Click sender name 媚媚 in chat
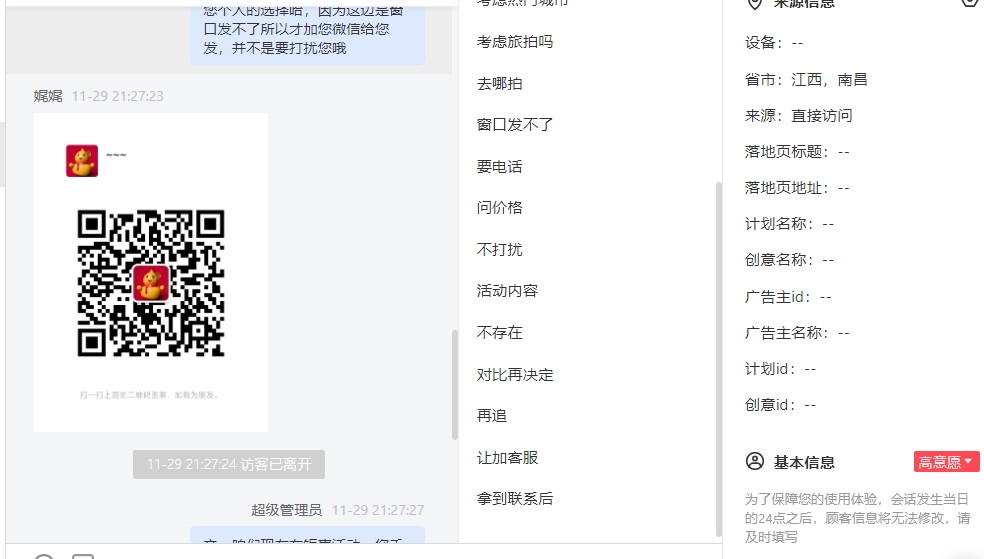The width and height of the screenshot is (984, 559). tap(48, 96)
